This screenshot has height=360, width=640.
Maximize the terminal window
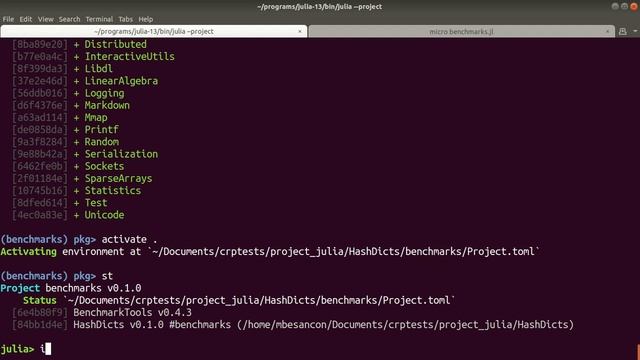(x=624, y=6)
